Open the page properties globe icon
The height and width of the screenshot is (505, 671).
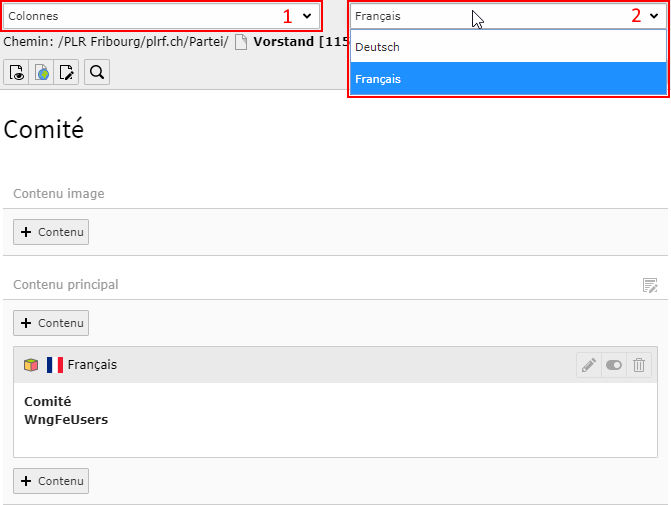pyautogui.click(x=42, y=72)
